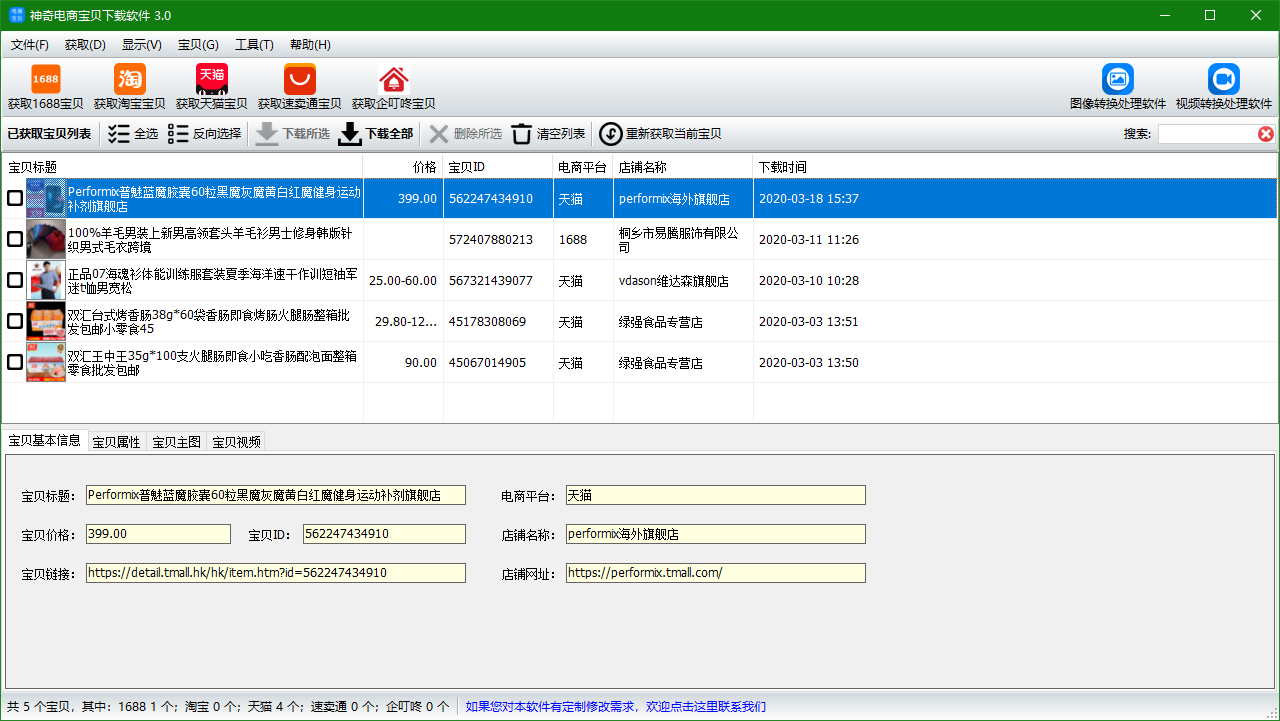1280x721 pixels.
Task: Open the Taobao fetch tool 获取淘宝宝贝
Action: tap(128, 85)
